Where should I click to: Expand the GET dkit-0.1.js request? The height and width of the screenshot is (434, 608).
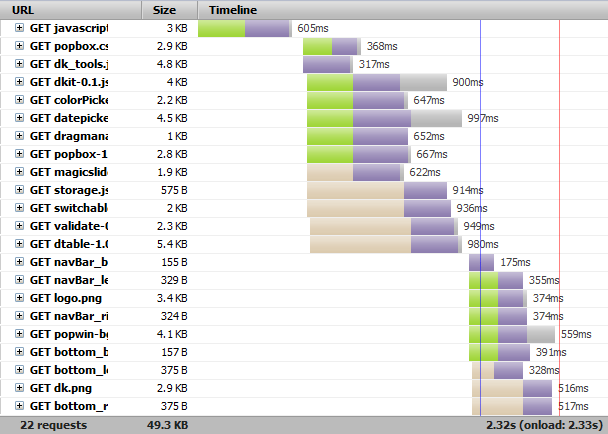[x=19, y=82]
